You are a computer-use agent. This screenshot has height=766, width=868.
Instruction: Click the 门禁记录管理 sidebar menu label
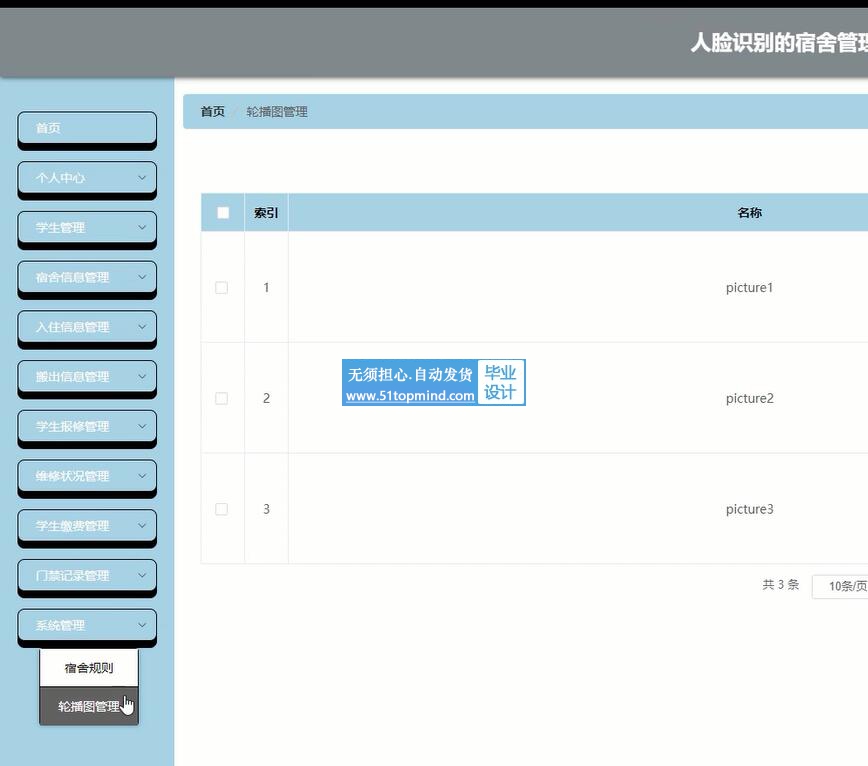(x=73, y=576)
